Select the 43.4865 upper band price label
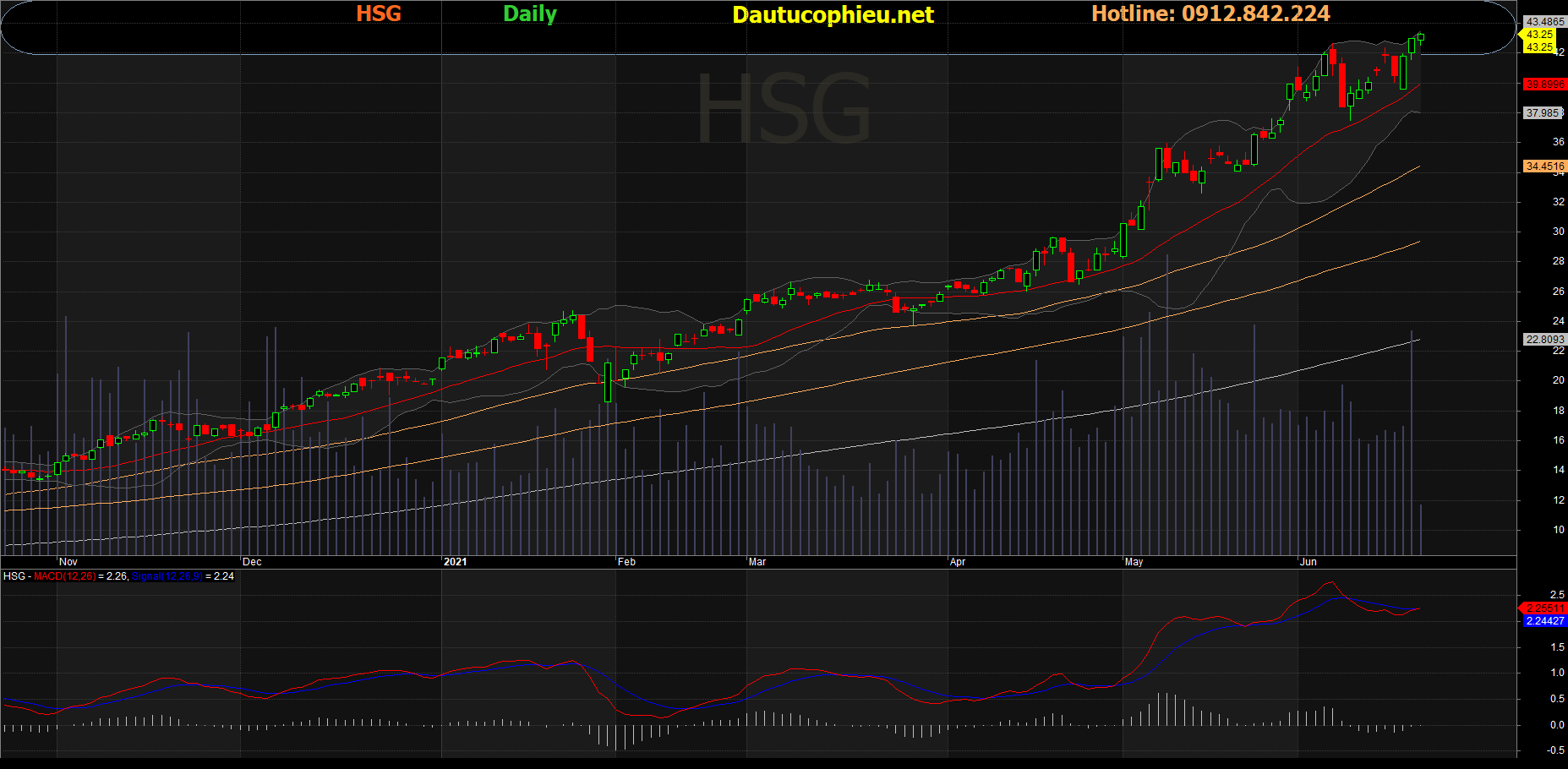 tap(1544, 22)
